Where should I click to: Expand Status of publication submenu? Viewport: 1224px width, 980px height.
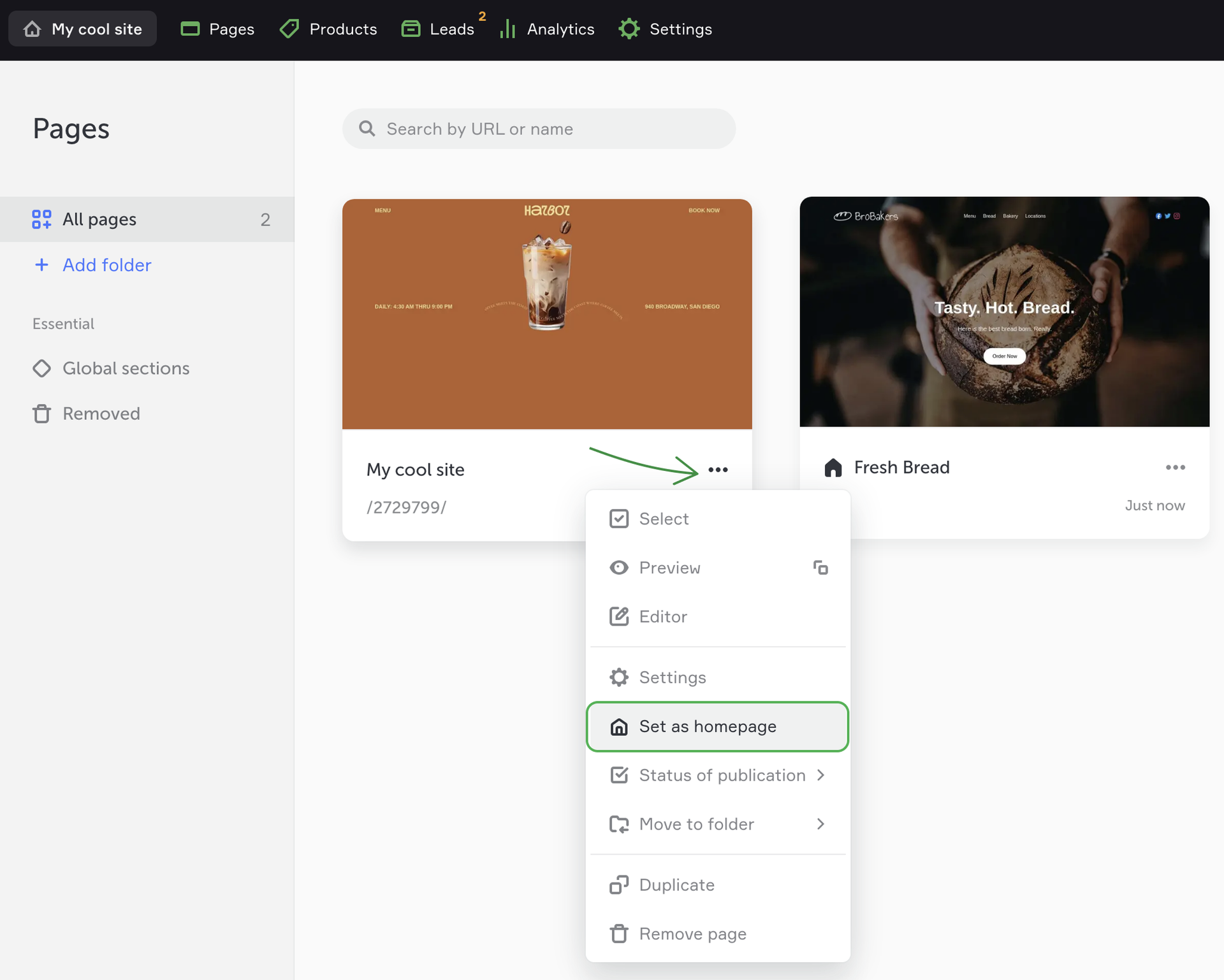click(x=722, y=775)
